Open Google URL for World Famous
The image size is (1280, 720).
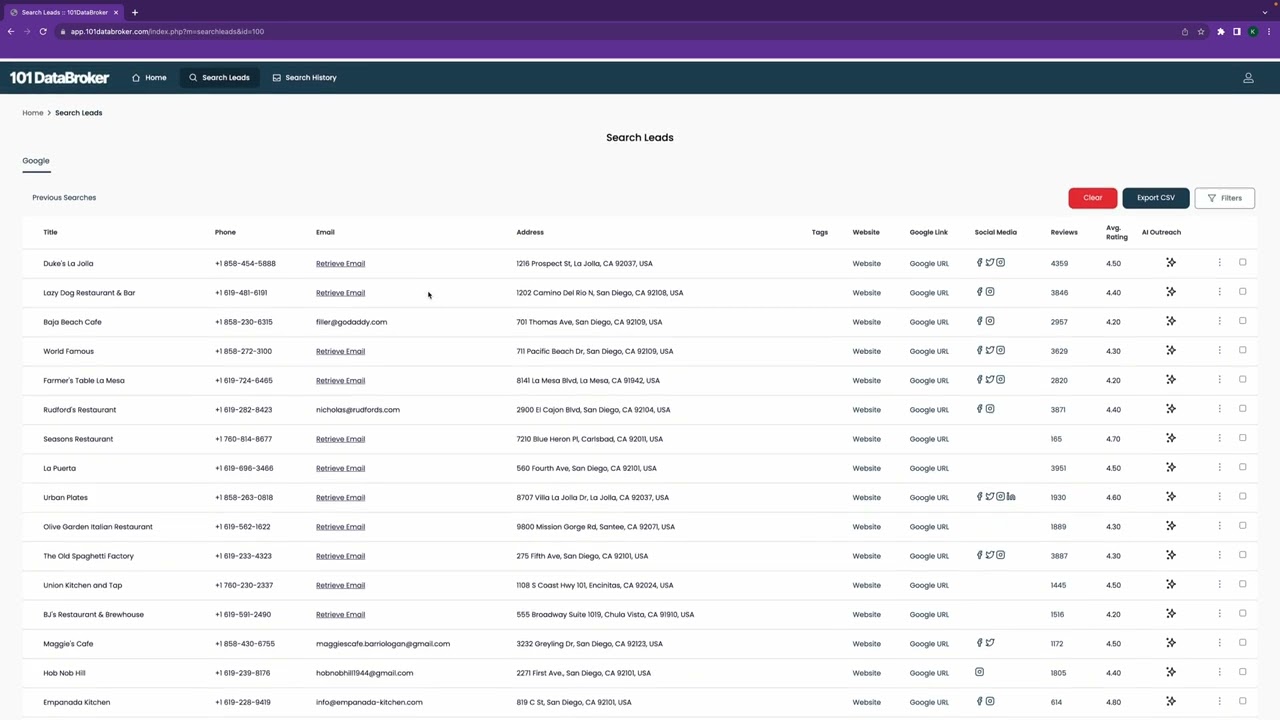tap(929, 351)
